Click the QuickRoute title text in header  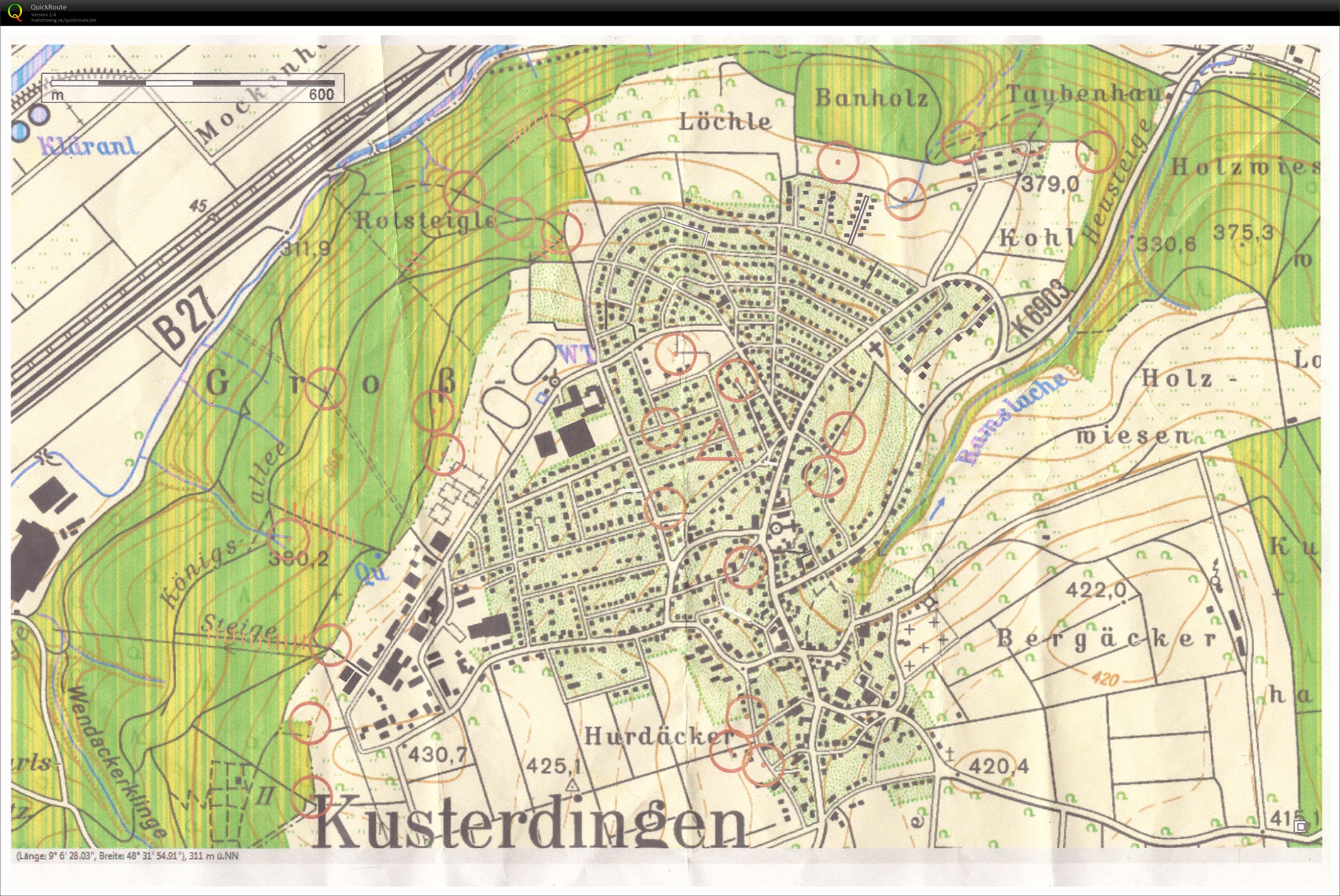(49, 7)
